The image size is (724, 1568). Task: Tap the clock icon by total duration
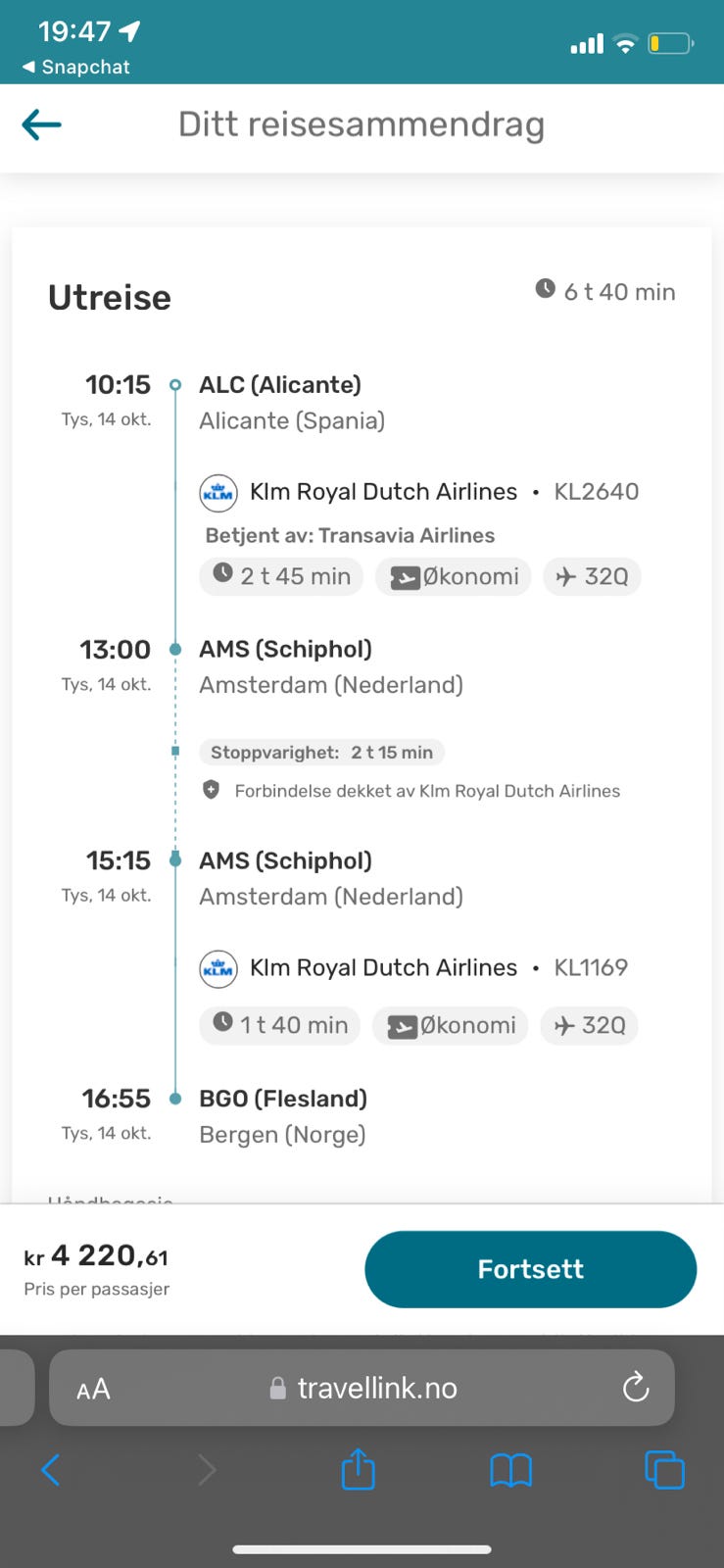pyautogui.click(x=546, y=289)
